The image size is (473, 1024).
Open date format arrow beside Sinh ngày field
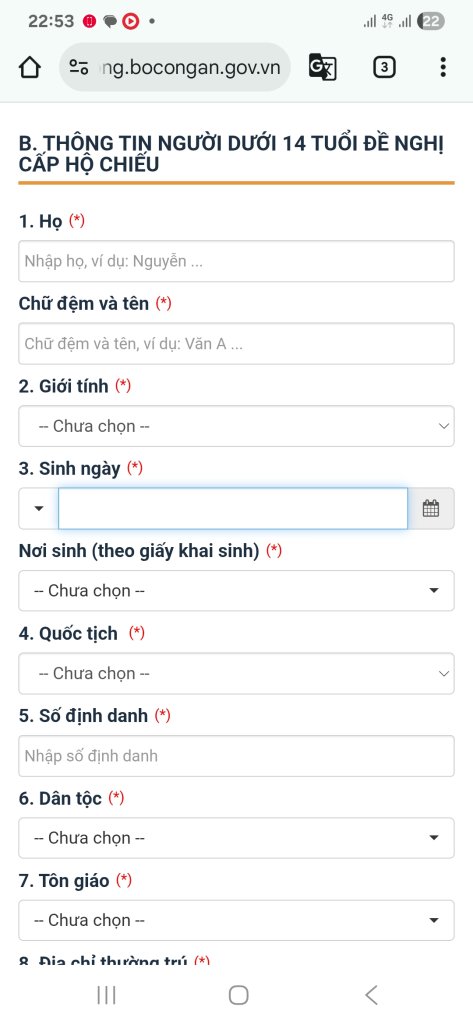click(39, 508)
